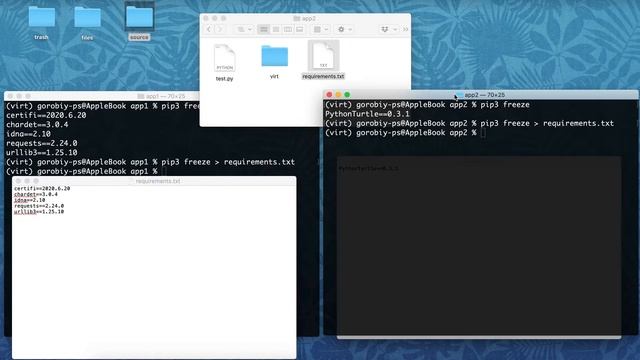Maximize the app2 terminal window
Image resolution: width=640 pixels, height=360 pixels.
tap(347, 95)
